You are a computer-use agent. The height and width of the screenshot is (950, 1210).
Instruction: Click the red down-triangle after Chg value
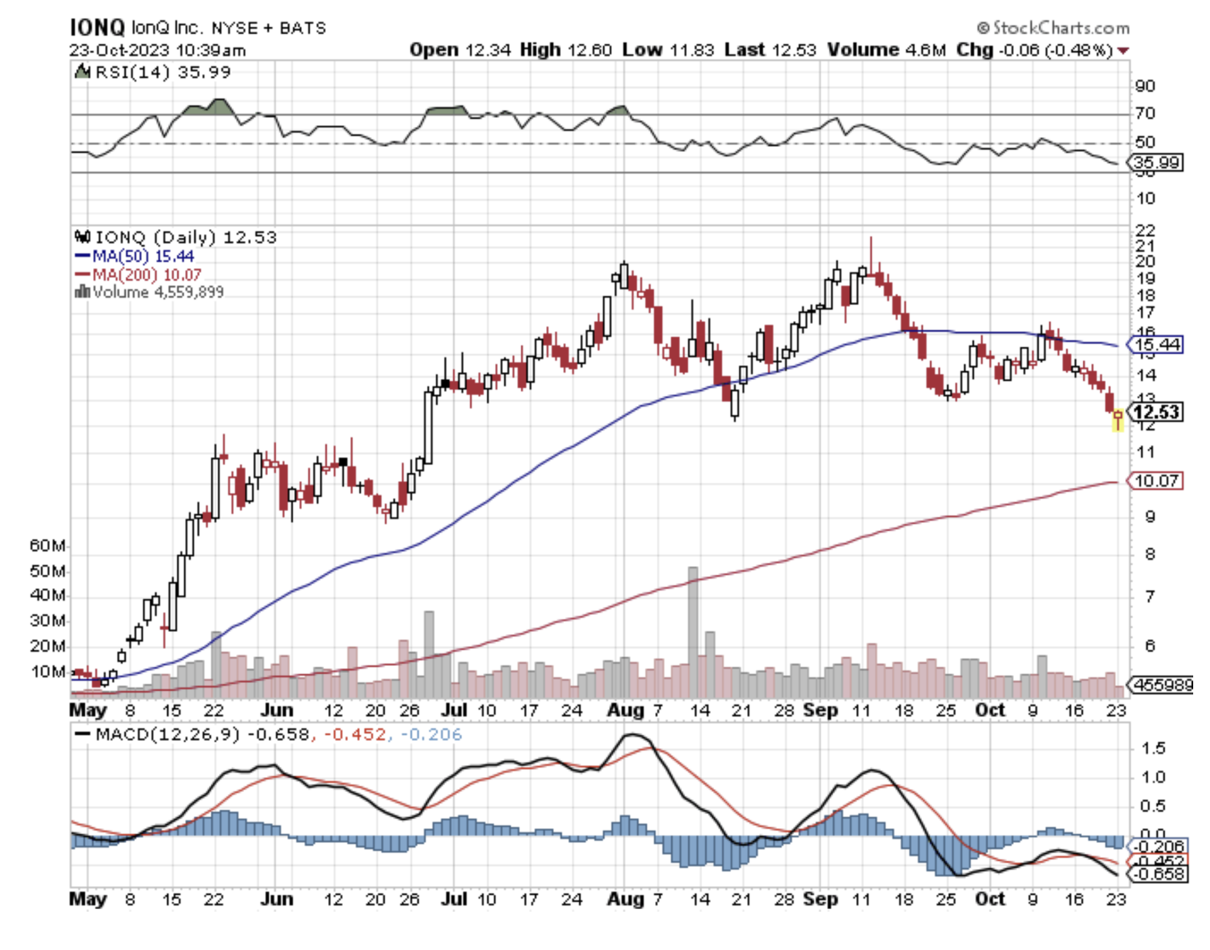(x=1124, y=50)
